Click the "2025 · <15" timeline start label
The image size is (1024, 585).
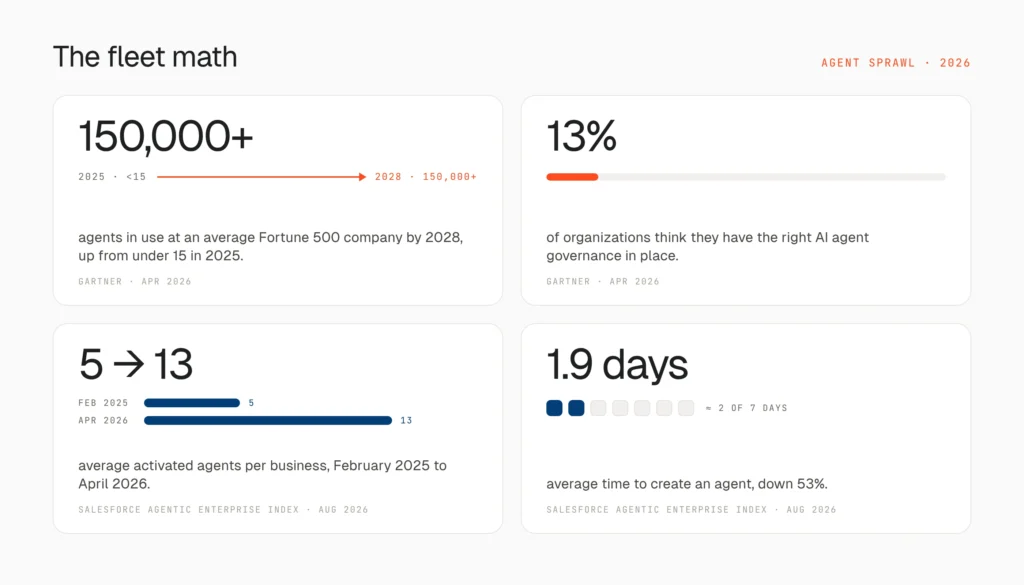point(112,177)
